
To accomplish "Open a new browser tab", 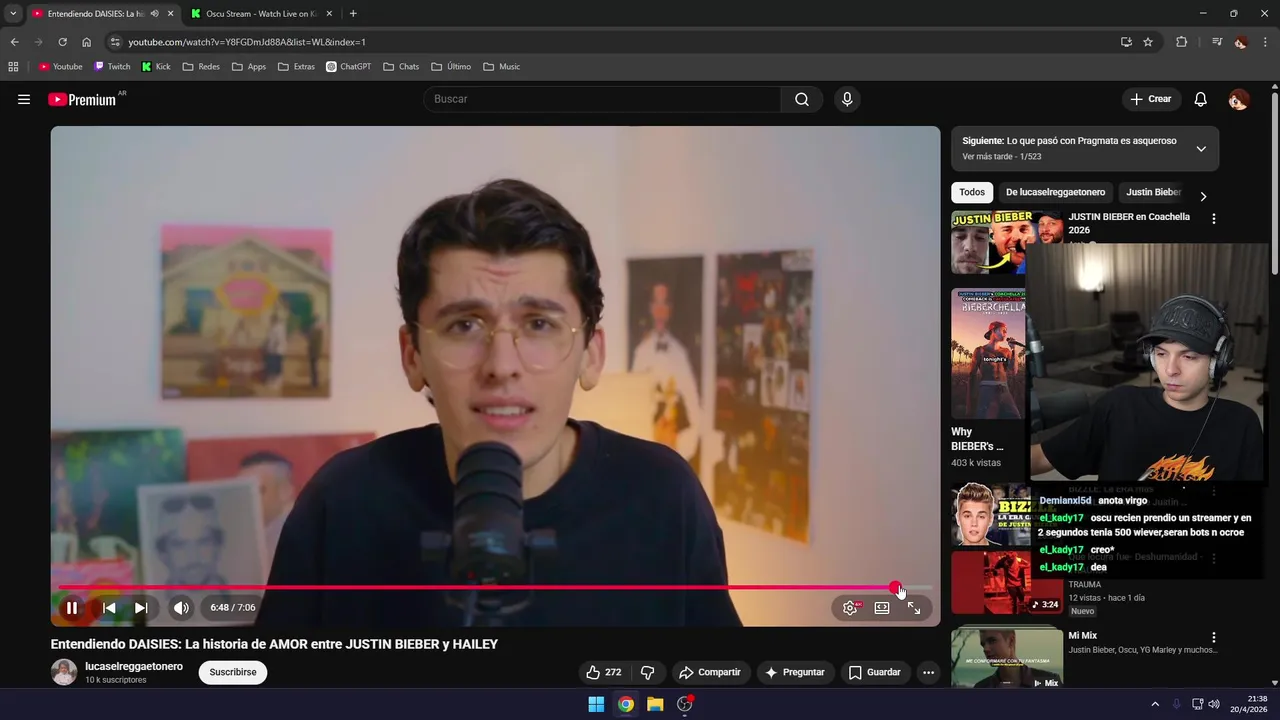I will (x=353, y=13).
